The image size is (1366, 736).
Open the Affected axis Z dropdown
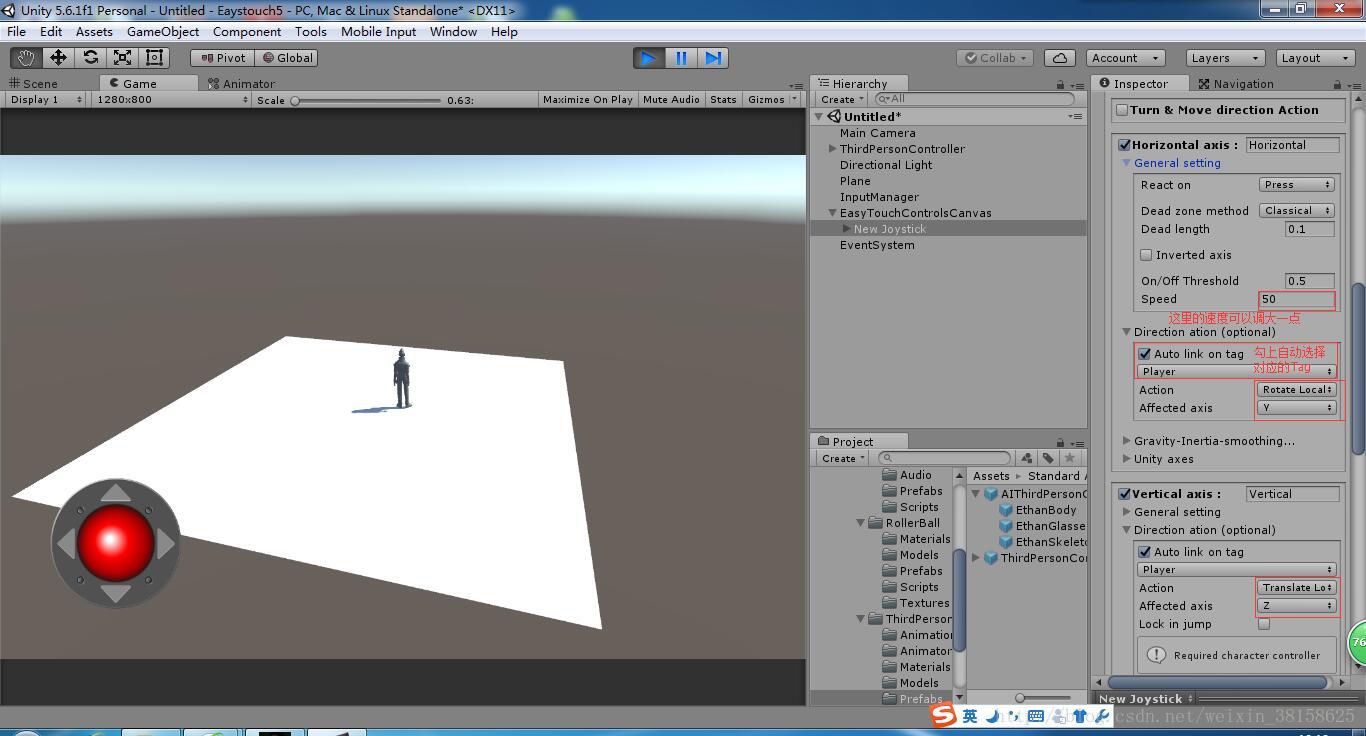pyautogui.click(x=1296, y=606)
